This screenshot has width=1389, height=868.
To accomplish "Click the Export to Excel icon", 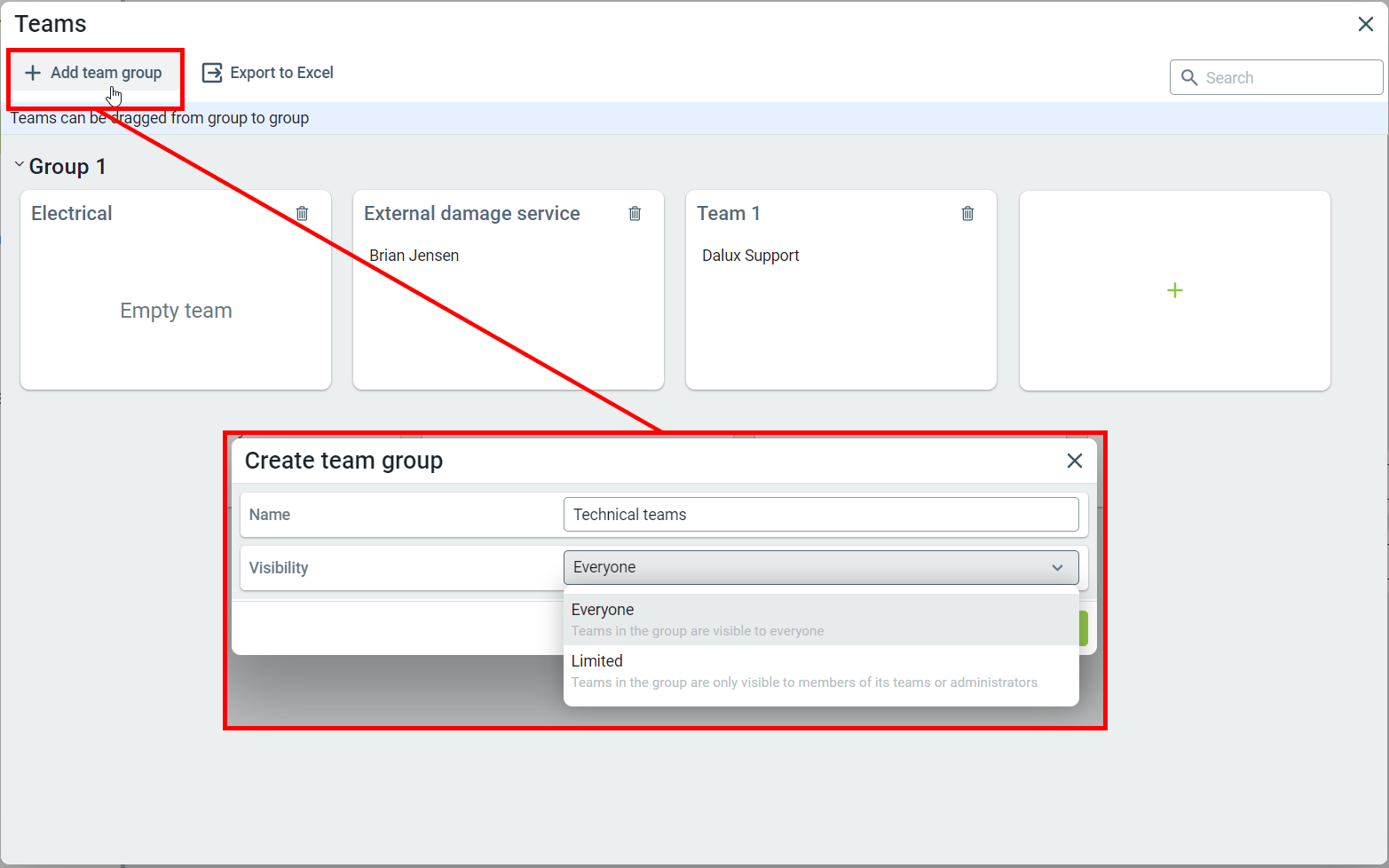I will (212, 73).
